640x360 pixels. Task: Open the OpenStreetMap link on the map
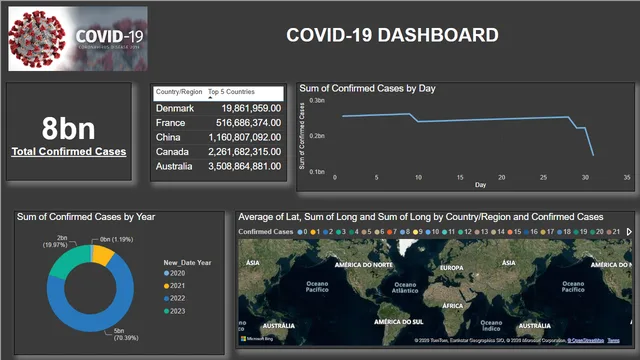pyautogui.click(x=586, y=340)
